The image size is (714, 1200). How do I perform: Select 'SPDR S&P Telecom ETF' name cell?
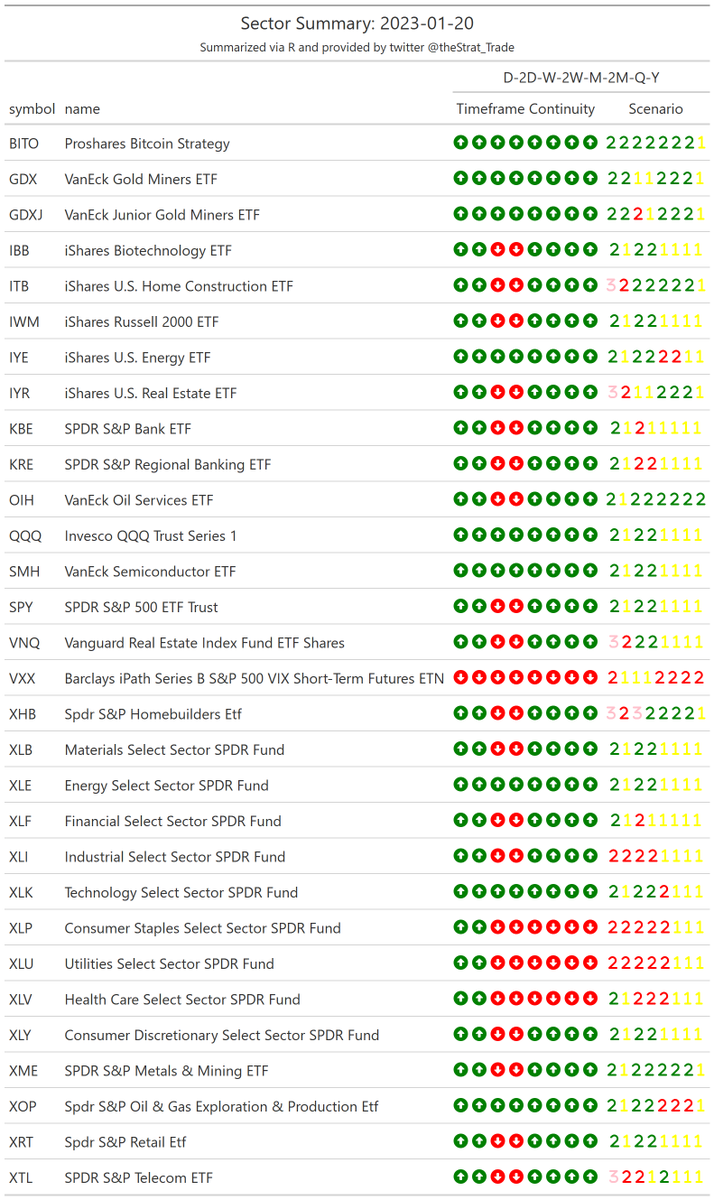(139, 1178)
